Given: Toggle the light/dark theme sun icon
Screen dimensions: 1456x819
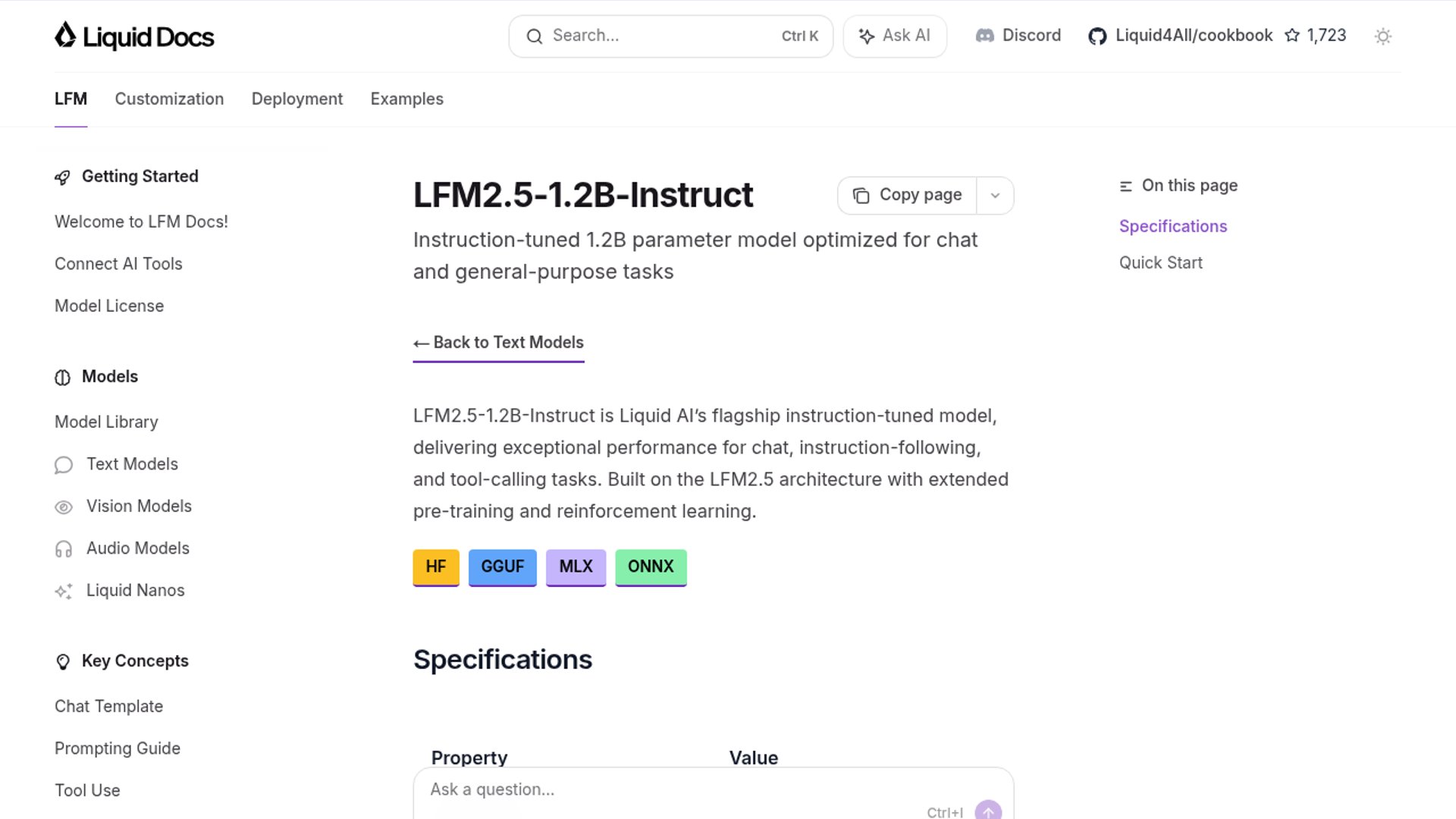Looking at the screenshot, I should pos(1382,36).
